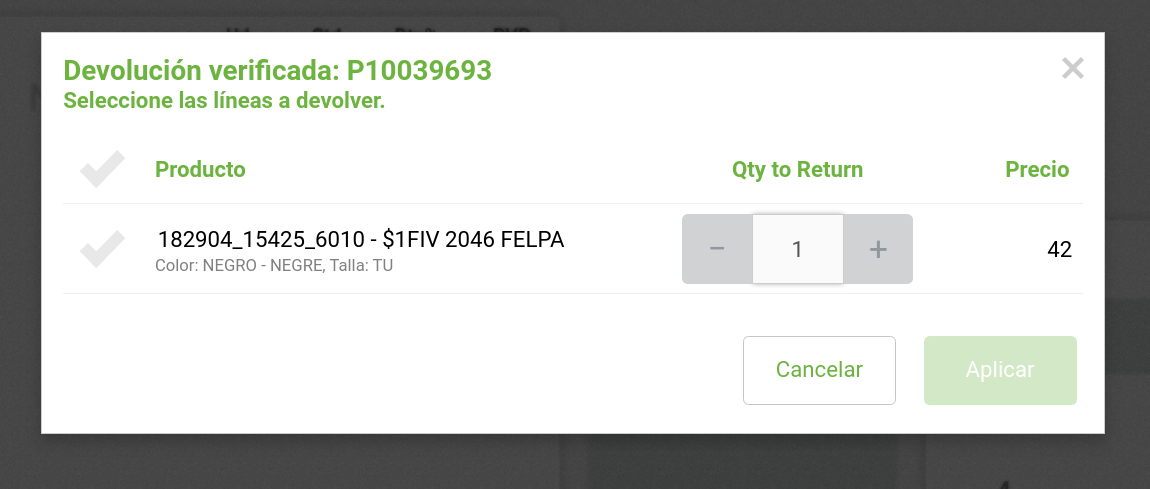Apply the return with the Aplicar button
1150x489 pixels.
point(1000,370)
